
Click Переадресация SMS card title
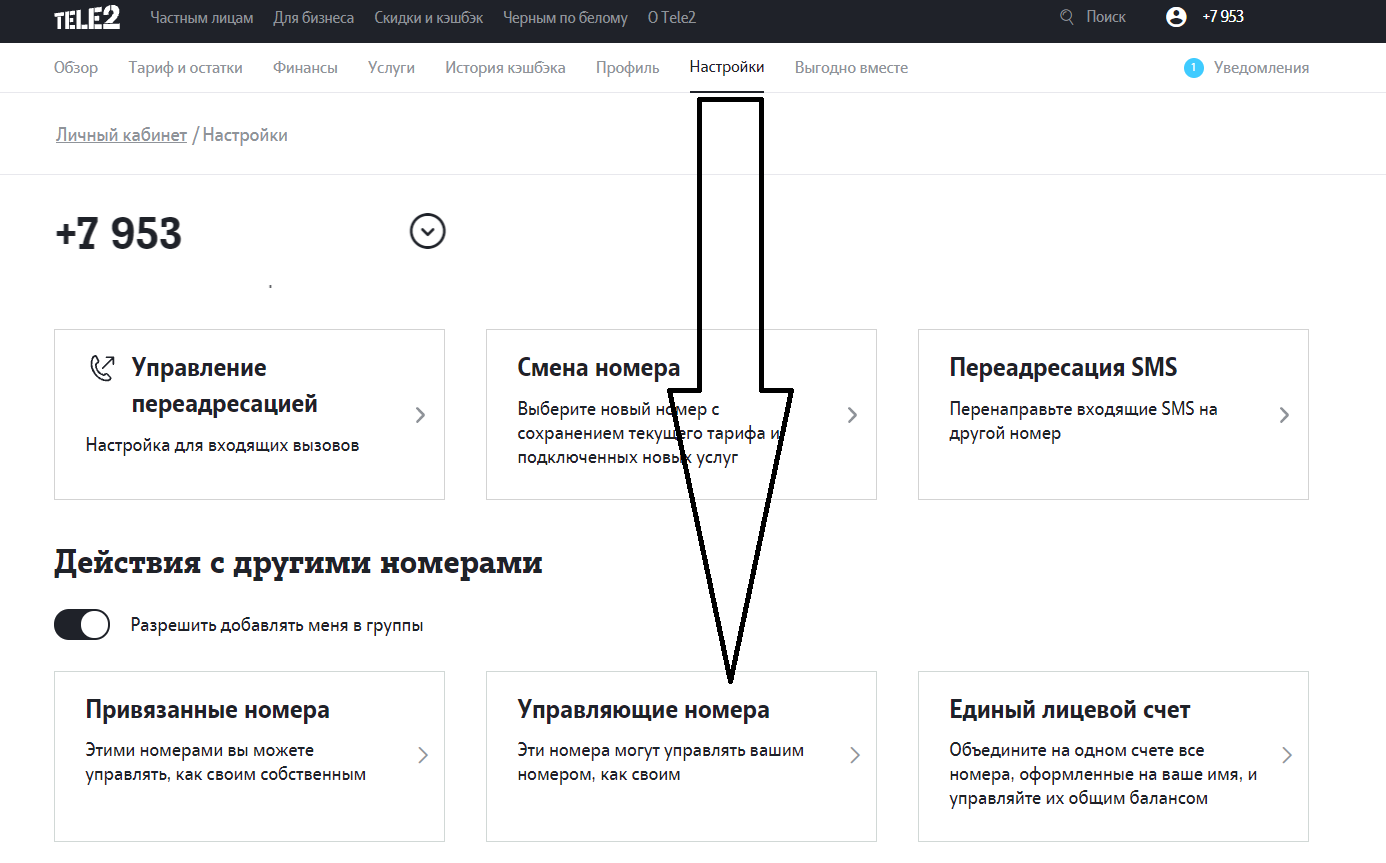click(x=1064, y=368)
